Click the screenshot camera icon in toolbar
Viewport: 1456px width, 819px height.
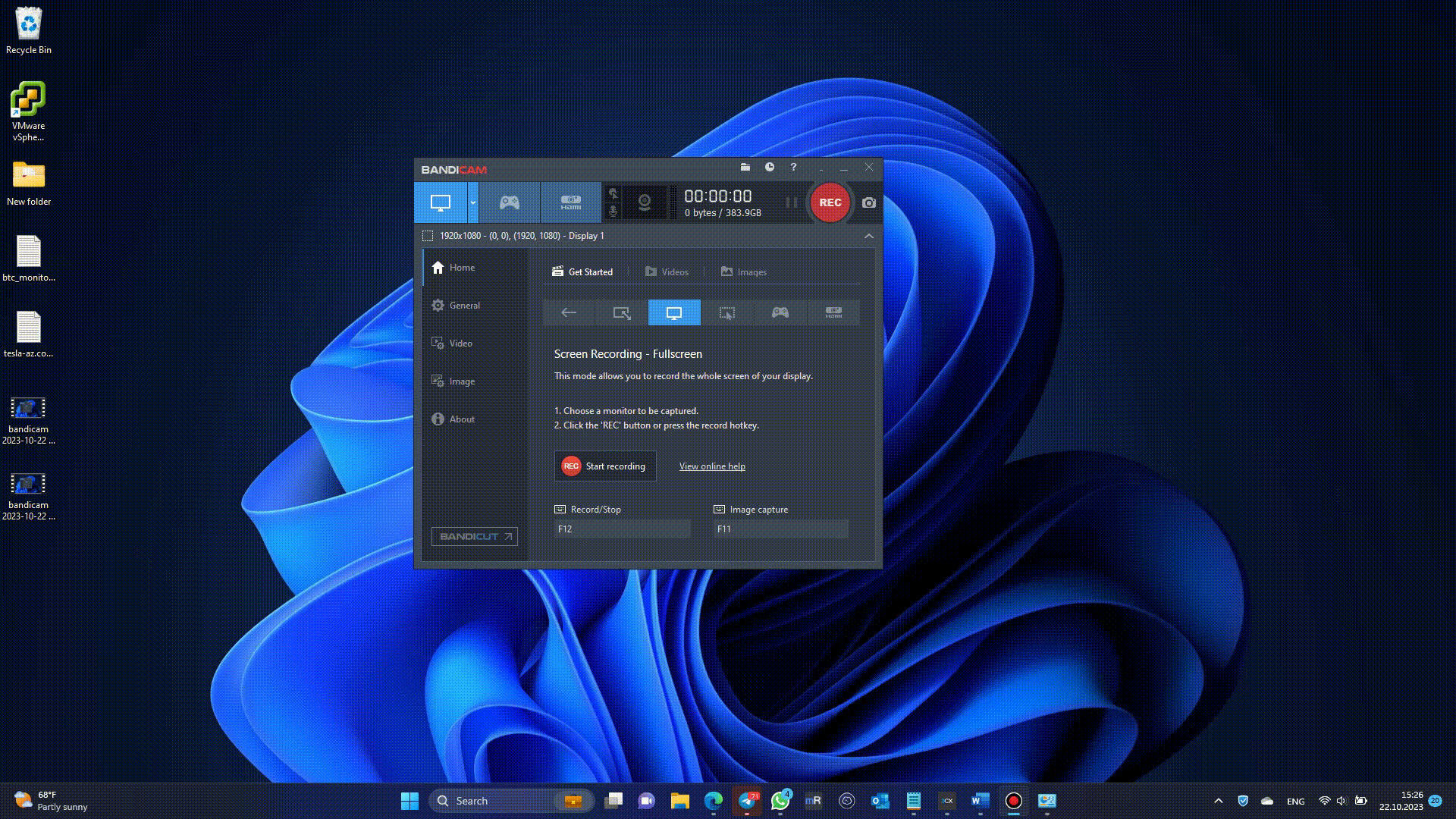tap(867, 202)
